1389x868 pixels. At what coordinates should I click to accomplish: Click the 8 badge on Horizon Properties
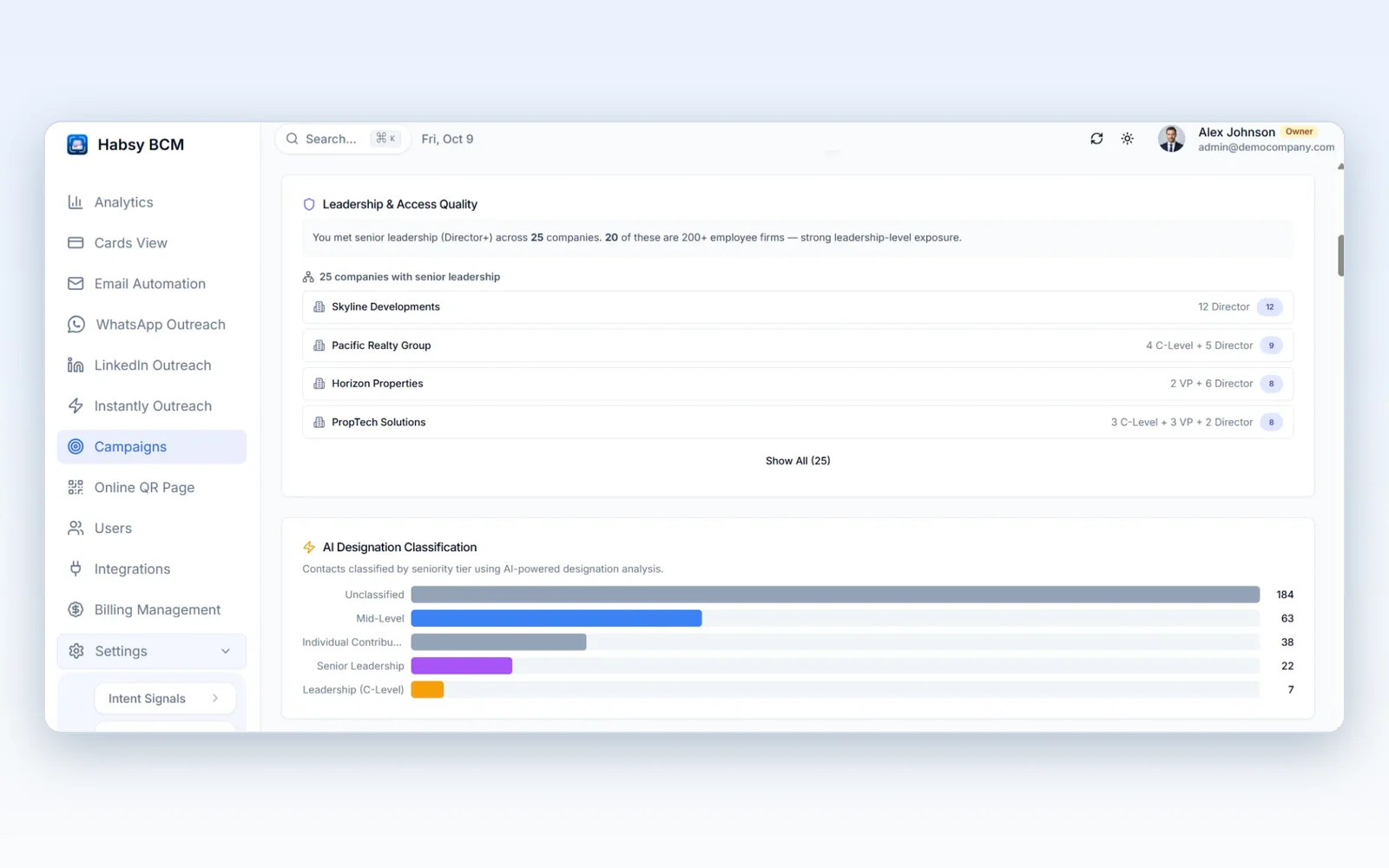click(1271, 384)
